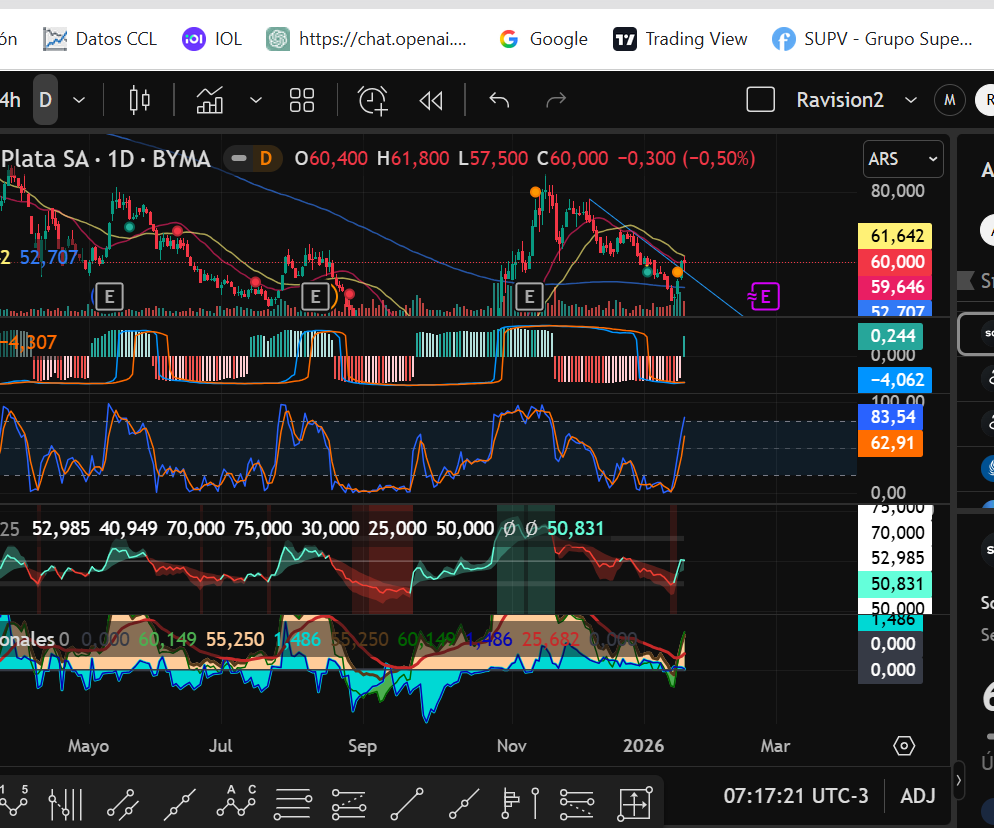This screenshot has height=828, width=994.
Task: Start bar replay with the rewind icon
Action: (x=431, y=100)
